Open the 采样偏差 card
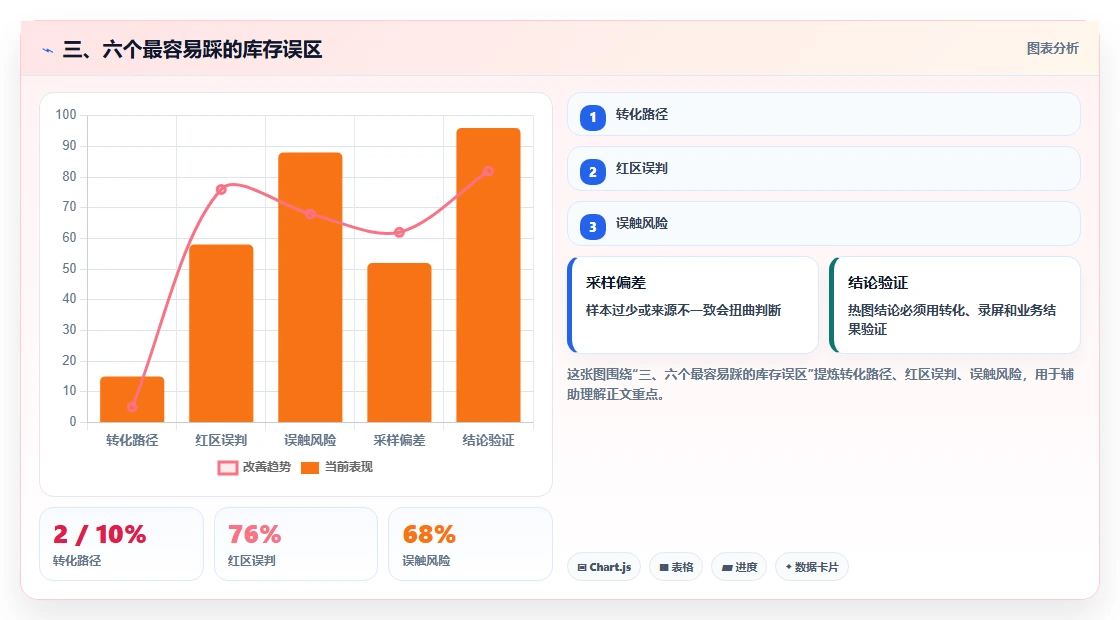Viewport: 1120px width, 620px height. point(693,305)
